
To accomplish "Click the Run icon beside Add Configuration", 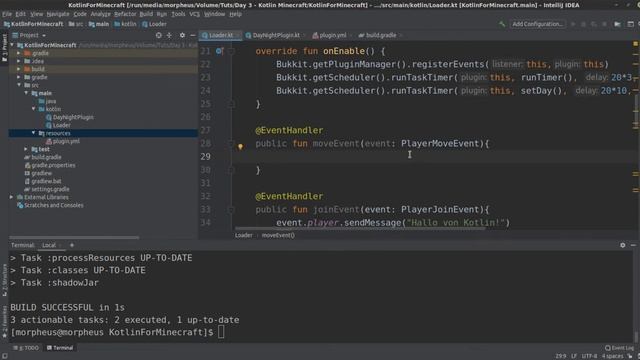I will 573,24.
